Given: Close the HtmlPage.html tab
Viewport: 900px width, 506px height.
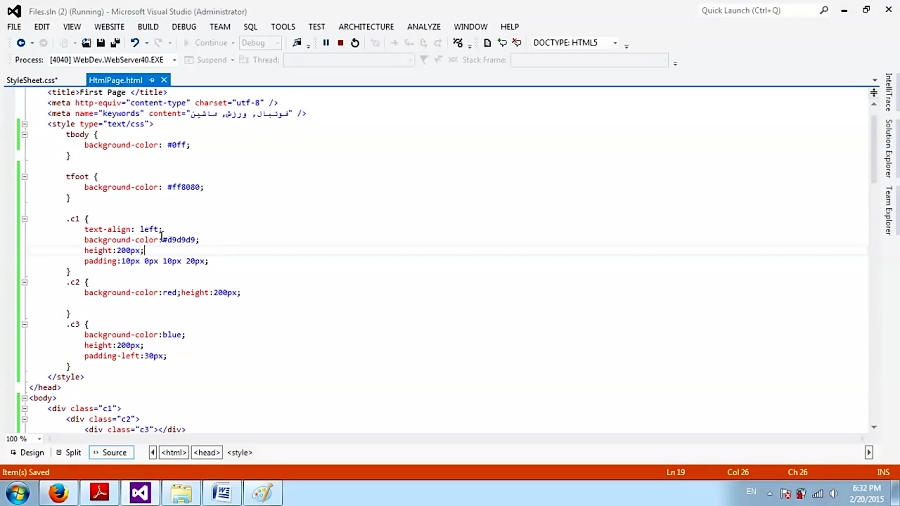Looking at the screenshot, I should (164, 80).
